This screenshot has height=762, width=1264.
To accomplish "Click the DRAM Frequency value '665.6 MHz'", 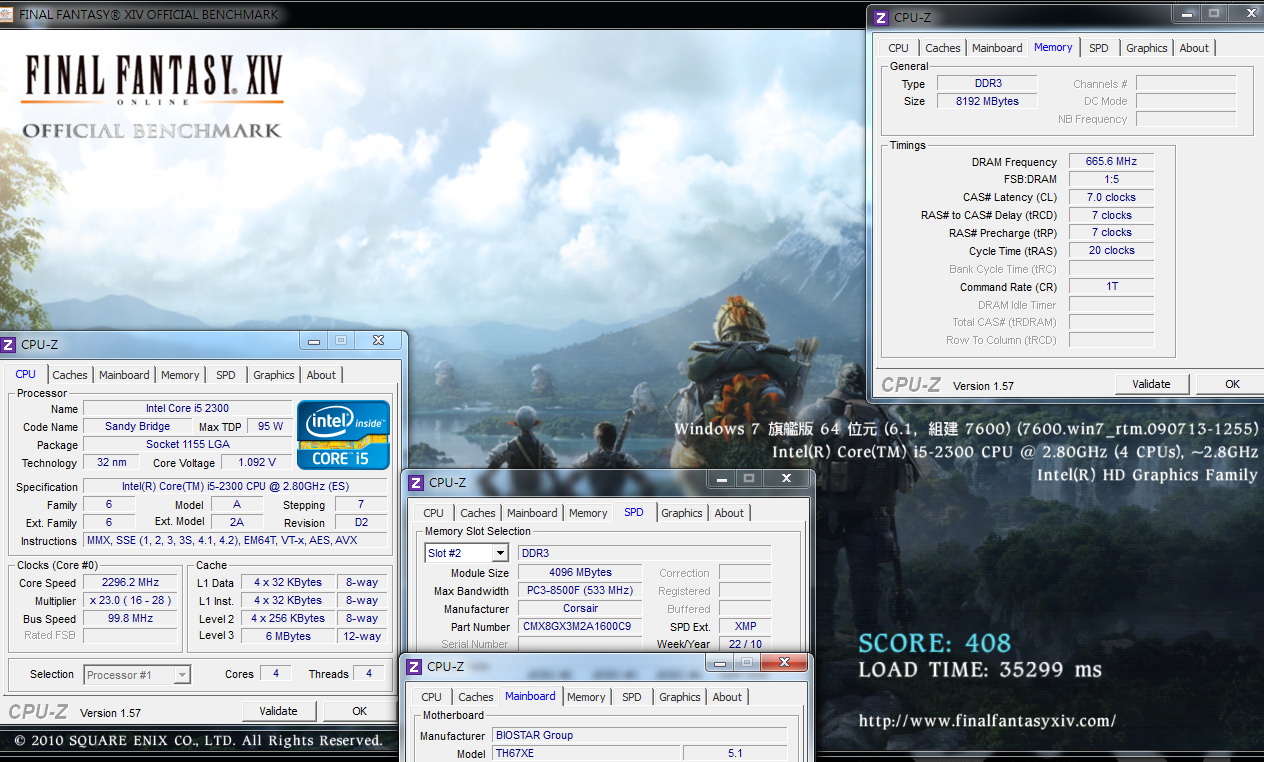I will [1111, 161].
